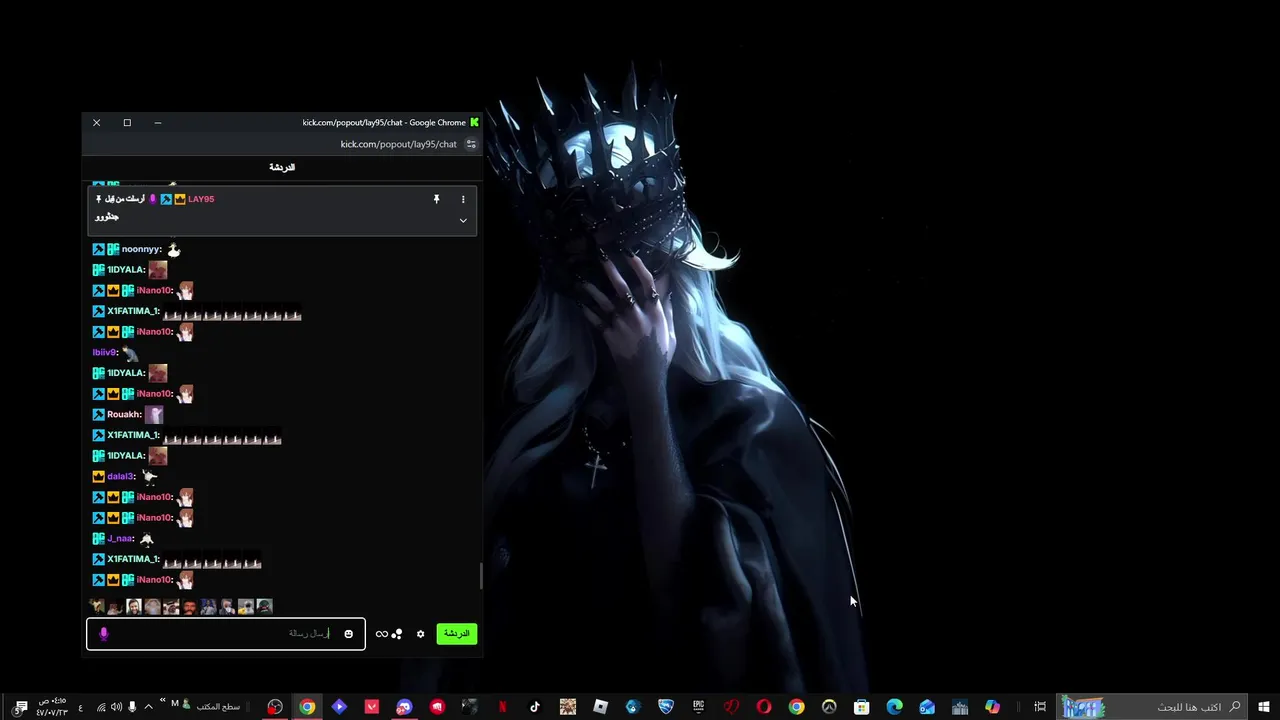Image resolution: width=1280 pixels, height=720 pixels.
Task: Open LAY95 profile from pinned message
Action: [x=201, y=199]
